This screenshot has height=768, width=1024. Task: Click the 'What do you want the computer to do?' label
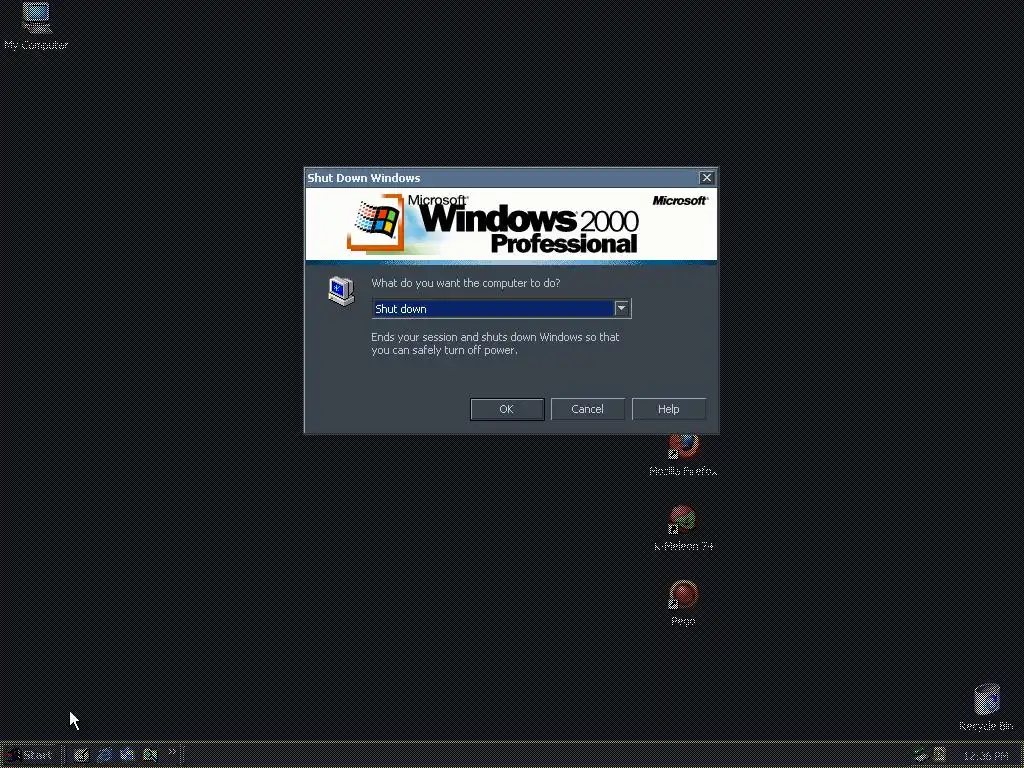coord(466,283)
